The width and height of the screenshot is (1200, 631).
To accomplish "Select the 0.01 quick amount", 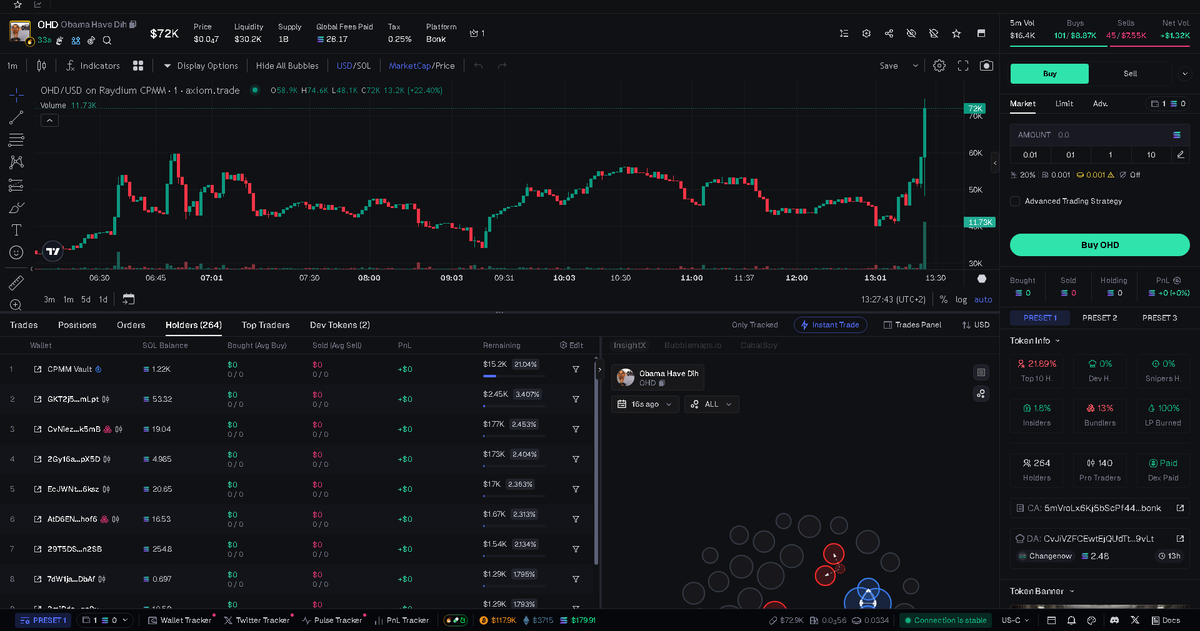I will [1030, 154].
